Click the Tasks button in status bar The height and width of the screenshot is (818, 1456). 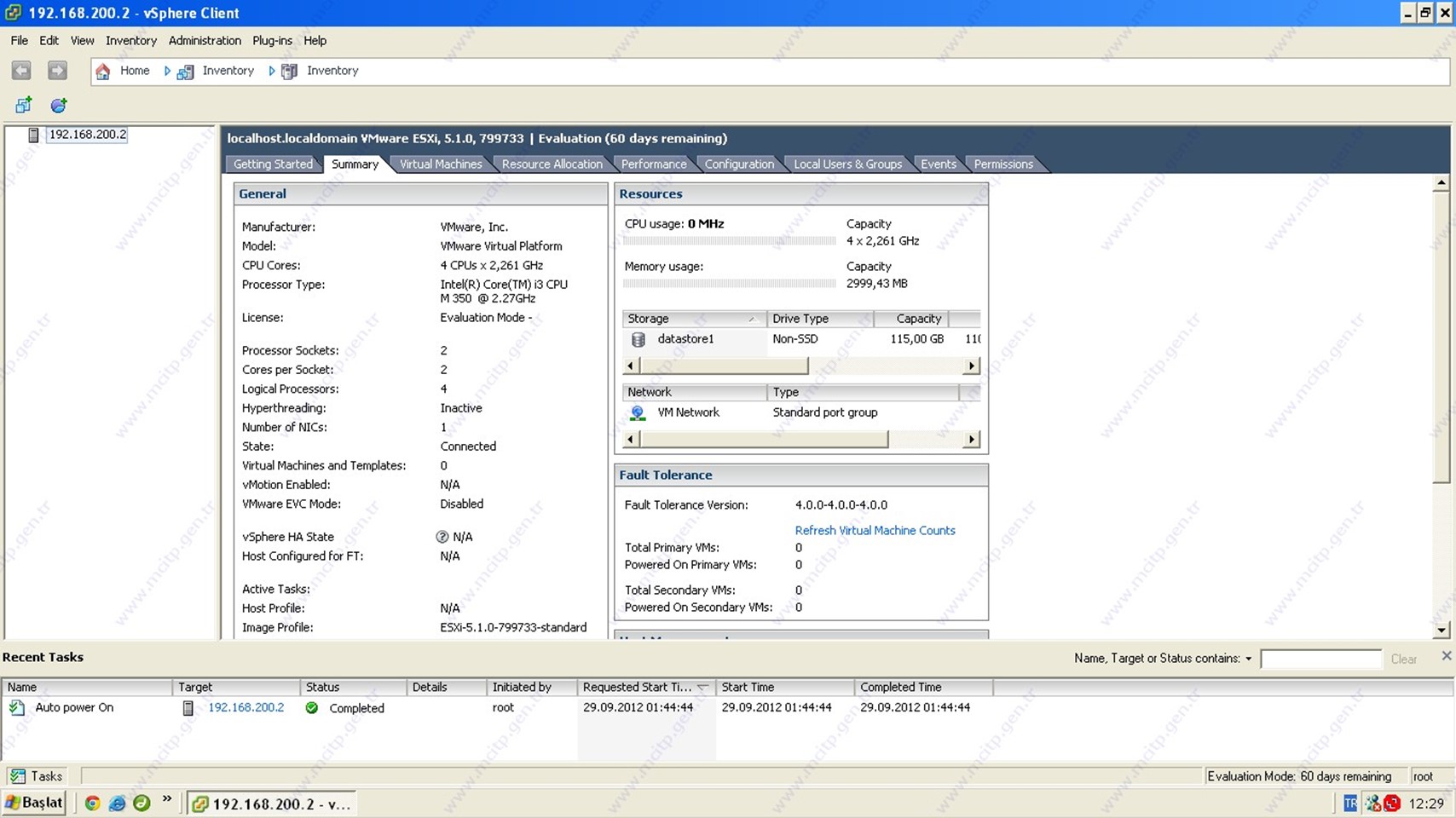(x=36, y=776)
